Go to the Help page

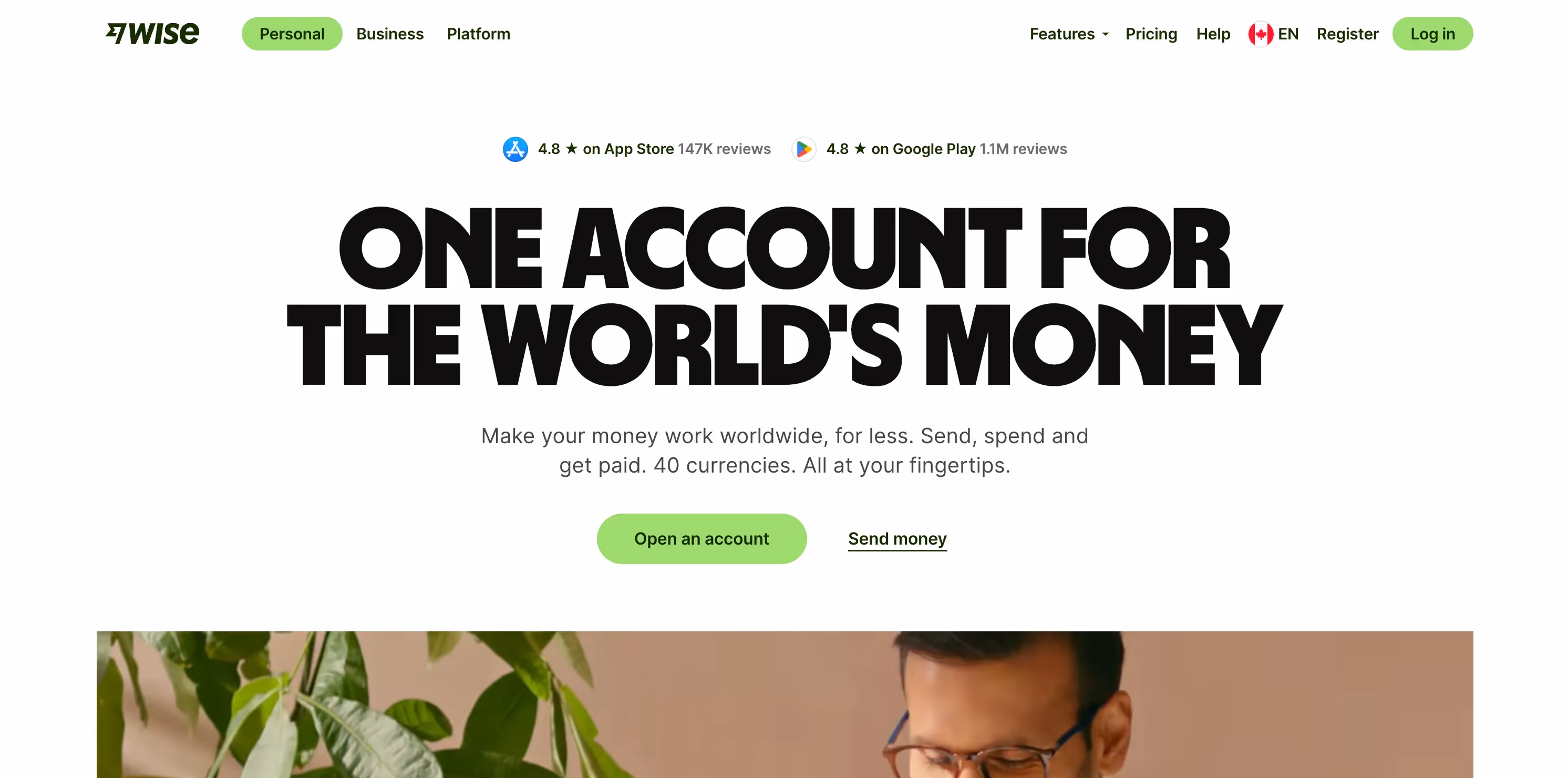1213,34
